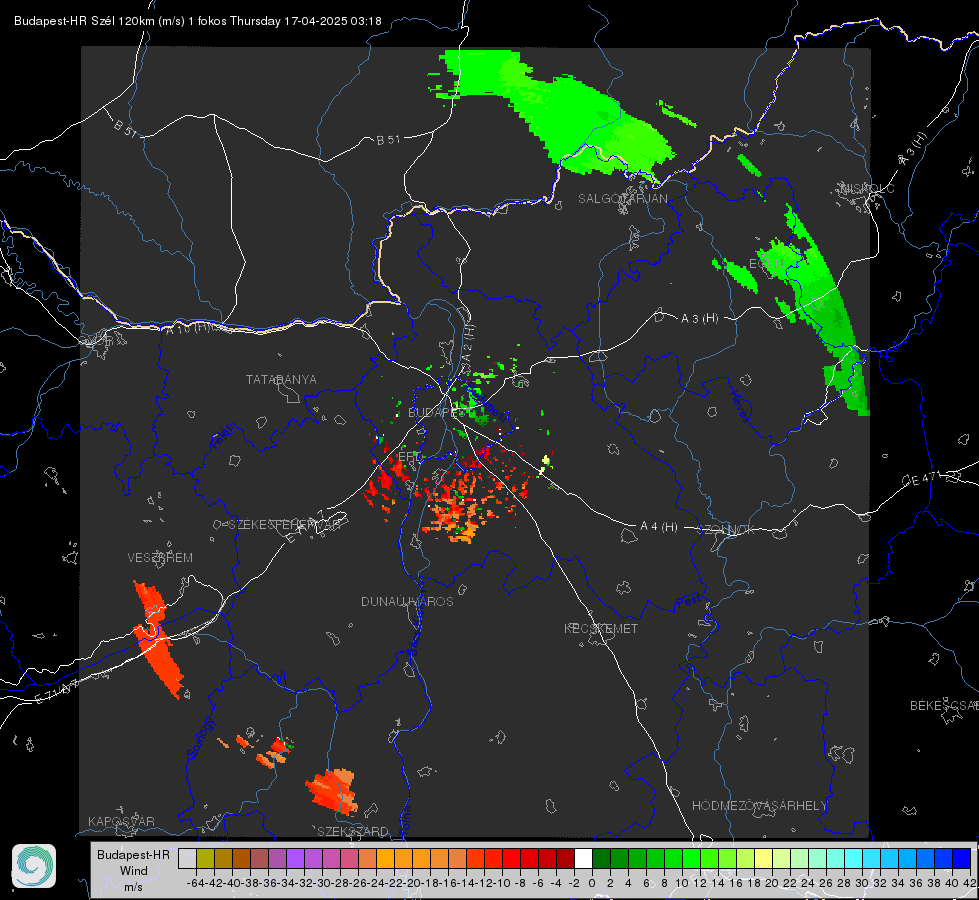Click the orange echo blob above Szekszárd
The height and width of the screenshot is (900, 979).
[332, 792]
